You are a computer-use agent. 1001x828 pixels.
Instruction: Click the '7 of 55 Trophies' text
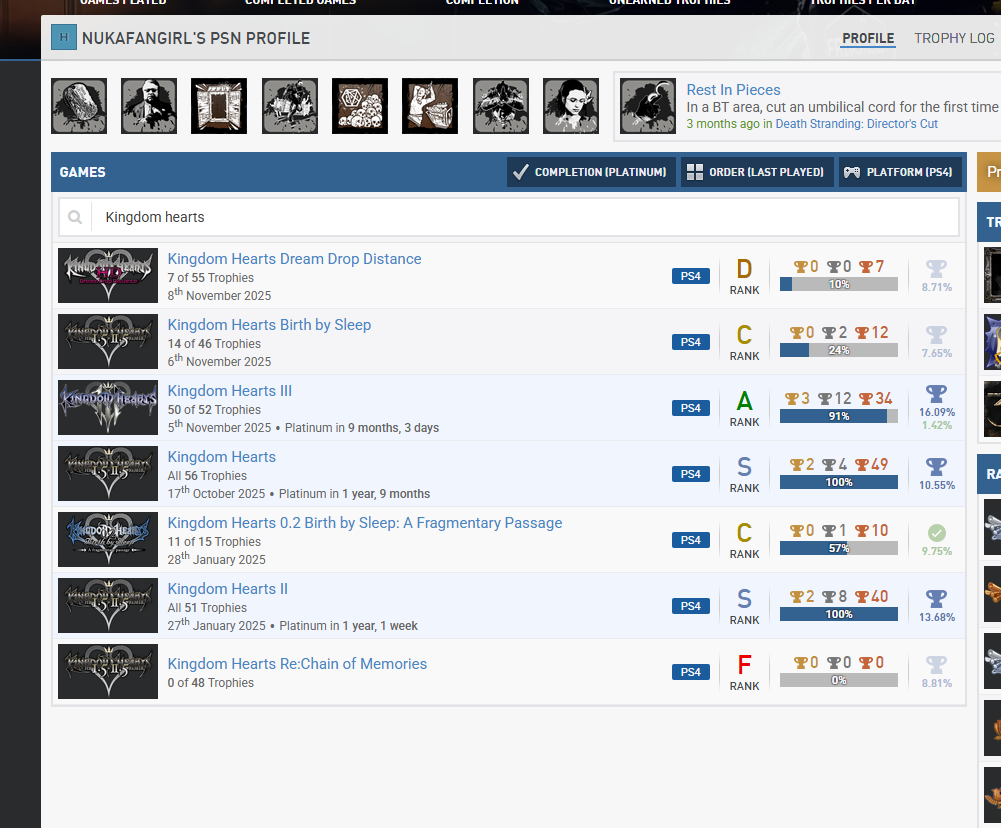[x=211, y=278]
